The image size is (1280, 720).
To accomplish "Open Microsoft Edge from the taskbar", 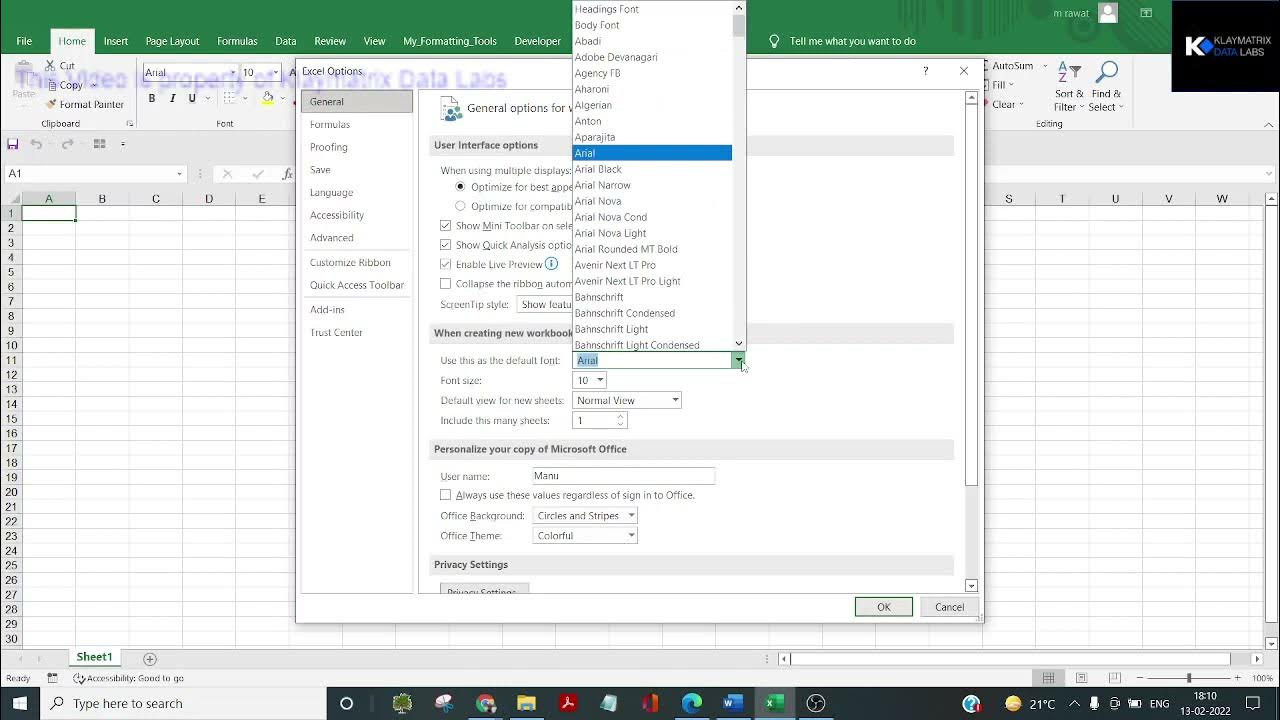I will [x=692, y=704].
